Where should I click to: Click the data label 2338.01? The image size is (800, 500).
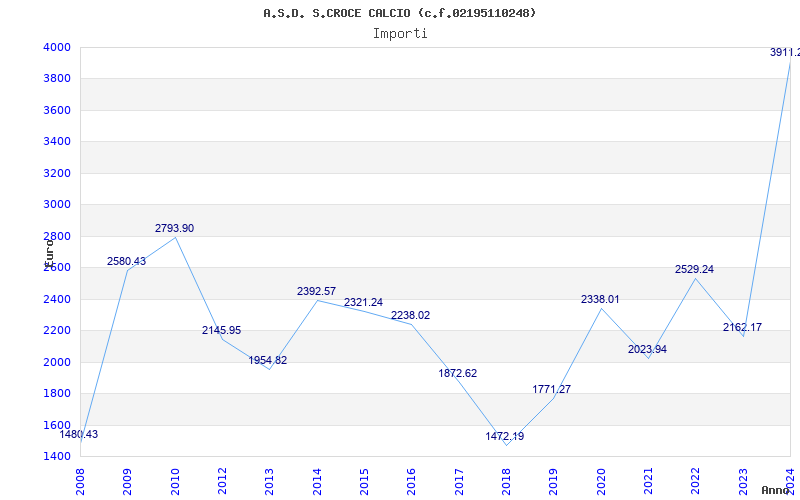tap(600, 299)
